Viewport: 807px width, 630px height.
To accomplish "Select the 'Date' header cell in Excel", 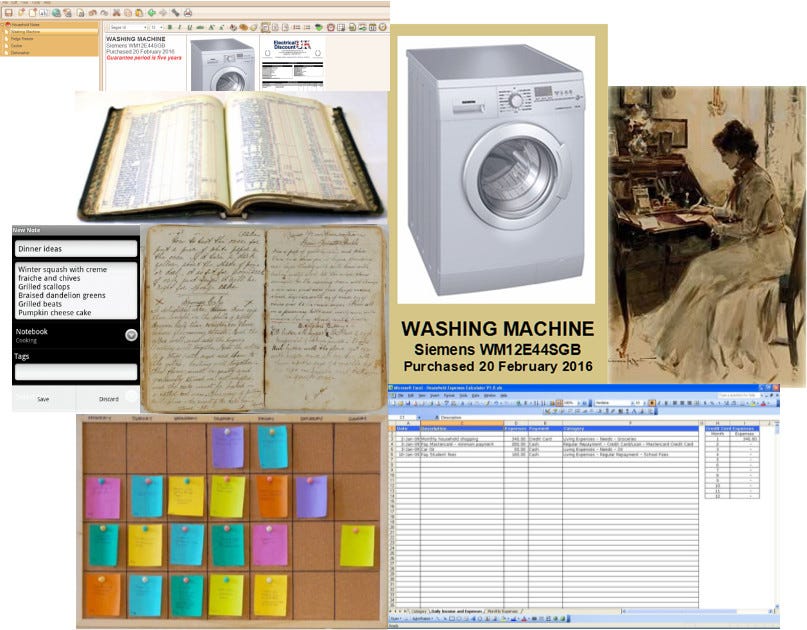I will pos(408,429).
